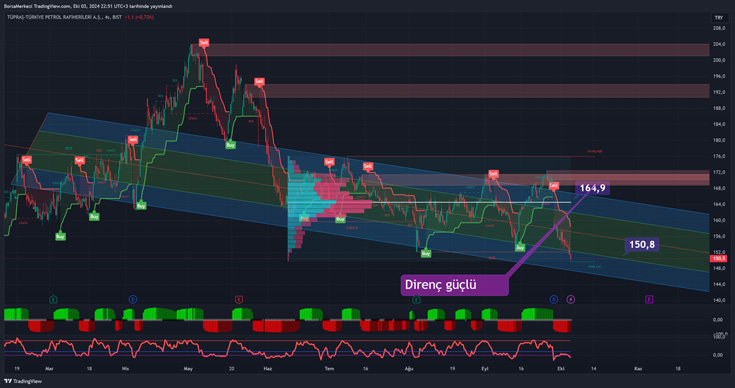Viewport: 735px width, 388px height.
Task: Click the May date on the time axis
Action: [188, 369]
